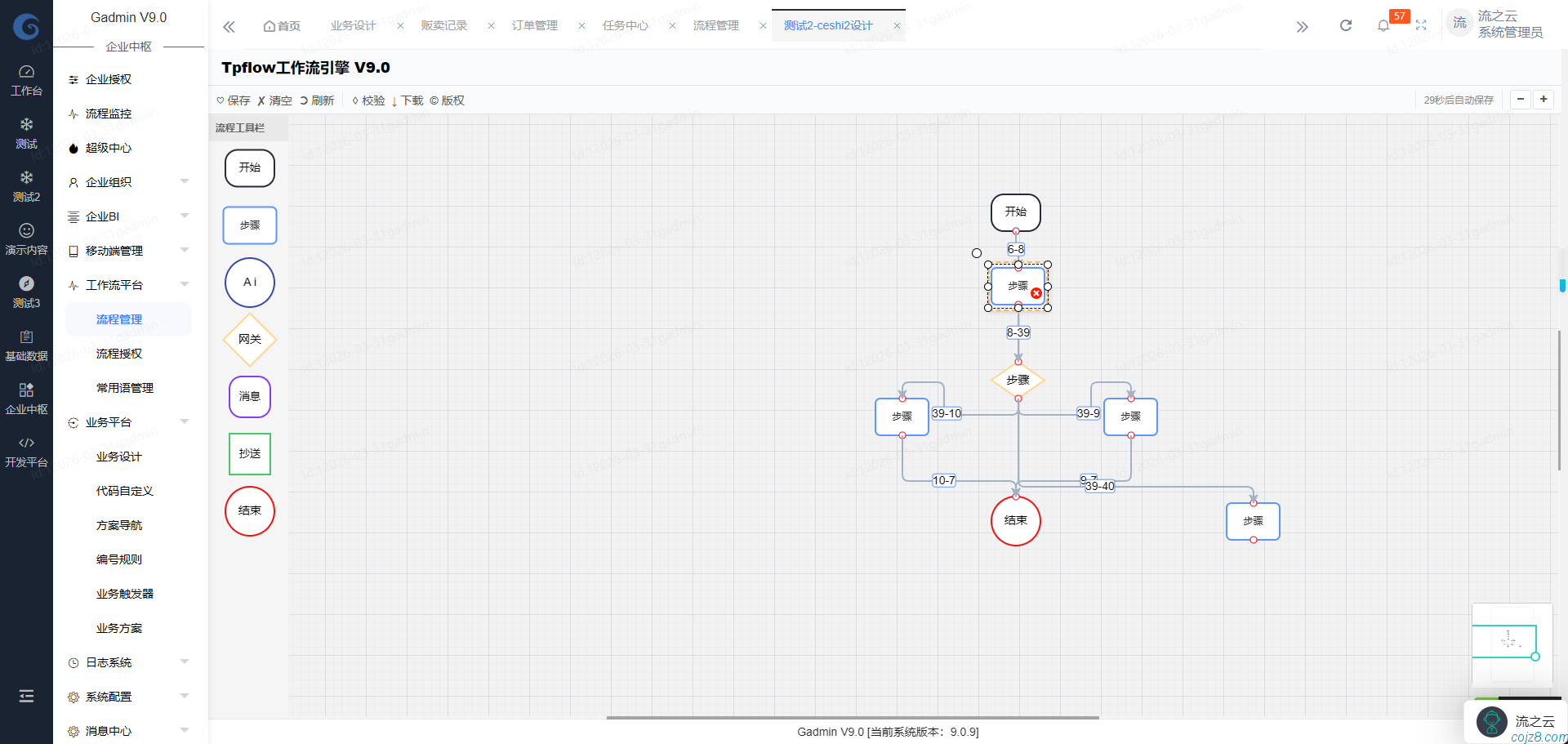The width and height of the screenshot is (1568, 744).
Task: Expand the 企业组织 menu
Action: (127, 182)
